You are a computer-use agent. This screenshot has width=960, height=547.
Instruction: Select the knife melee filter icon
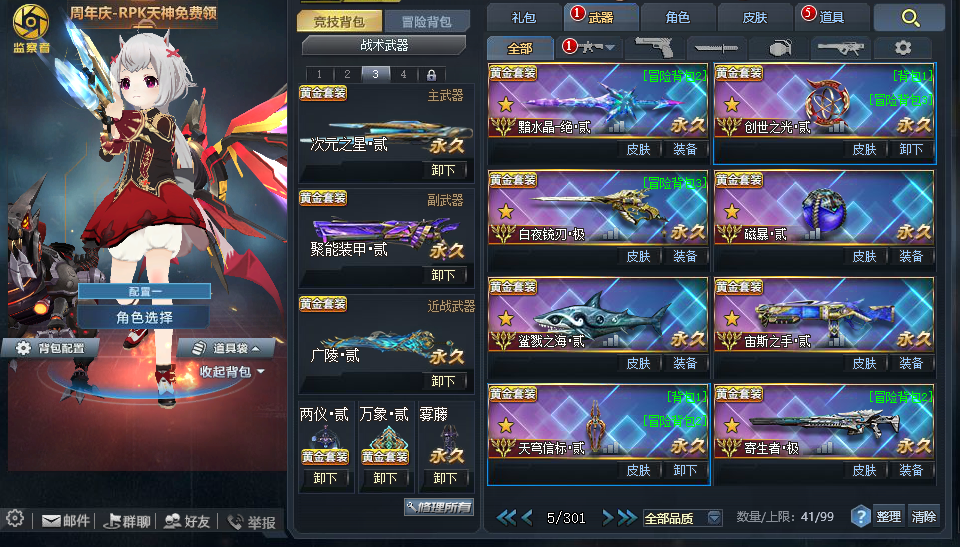coord(716,48)
